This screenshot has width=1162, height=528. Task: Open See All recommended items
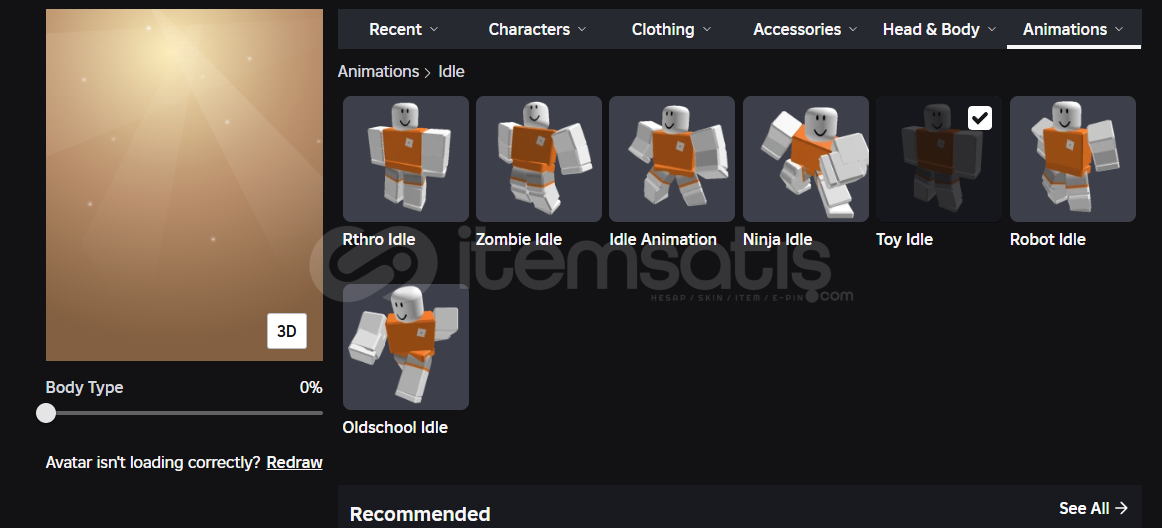click(1093, 508)
